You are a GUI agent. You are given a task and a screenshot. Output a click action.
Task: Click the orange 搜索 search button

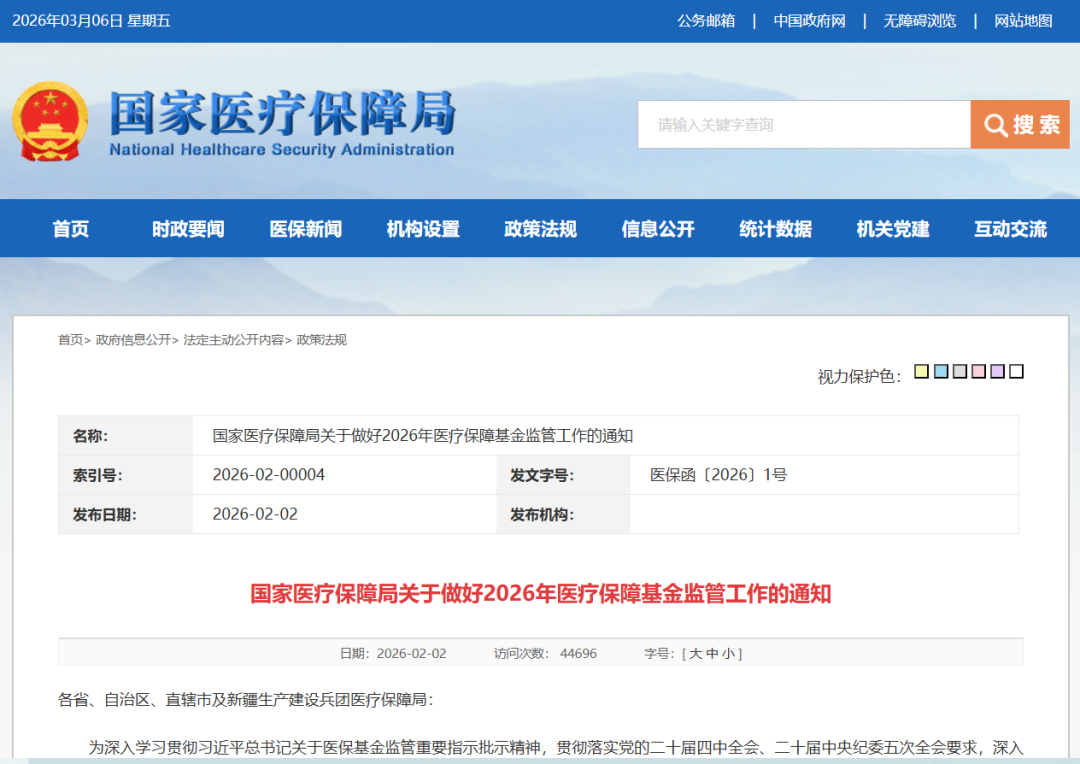[1019, 125]
